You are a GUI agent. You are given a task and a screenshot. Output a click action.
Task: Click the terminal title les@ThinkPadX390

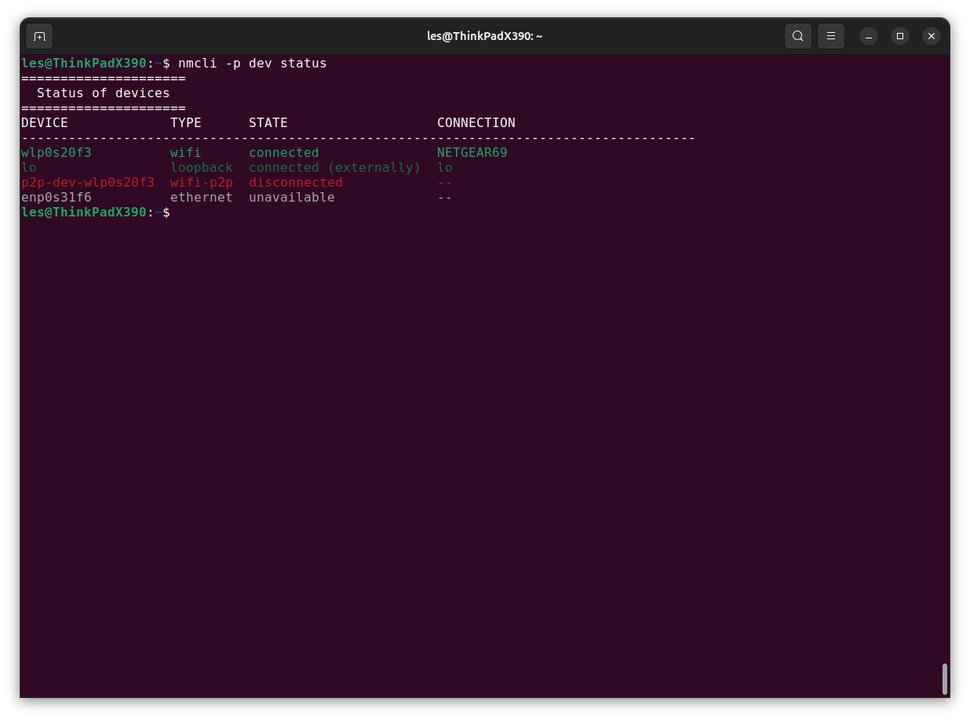tap(484, 35)
